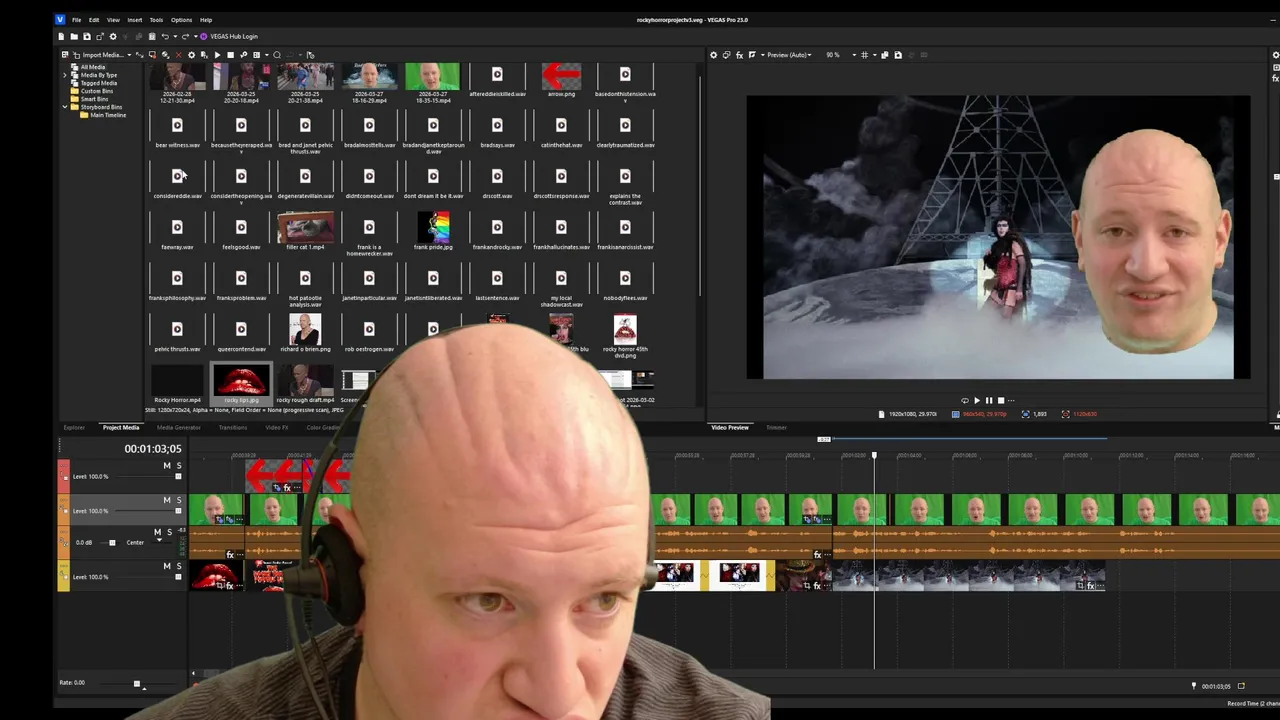Copy preview snapshot to clipboard
The height and width of the screenshot is (720, 1280).
885,55
